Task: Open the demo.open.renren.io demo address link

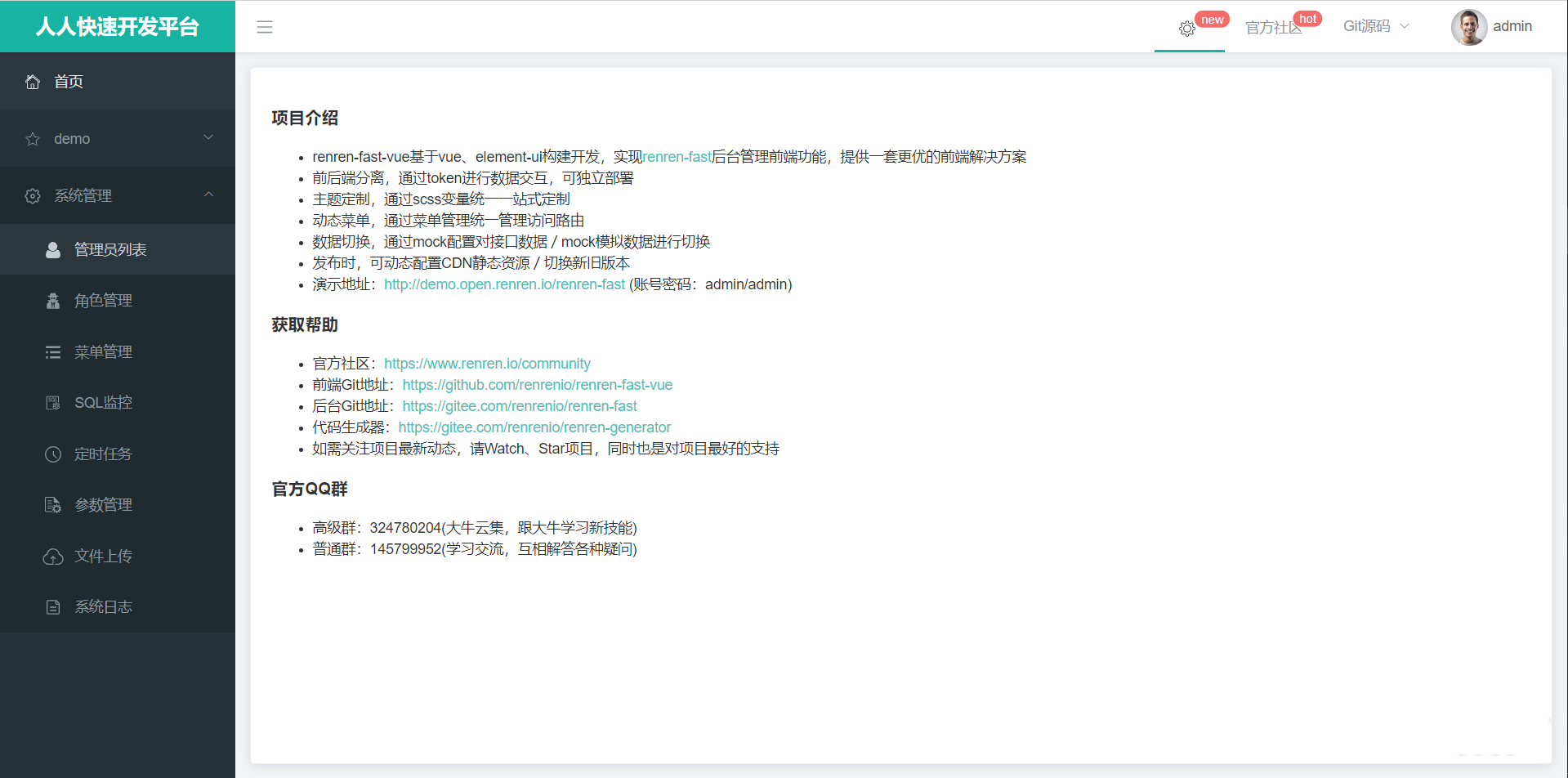Action: click(x=504, y=284)
